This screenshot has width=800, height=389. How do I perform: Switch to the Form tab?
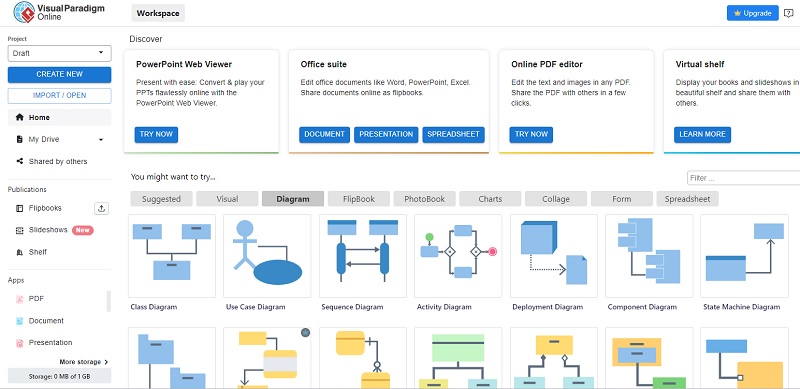click(621, 199)
